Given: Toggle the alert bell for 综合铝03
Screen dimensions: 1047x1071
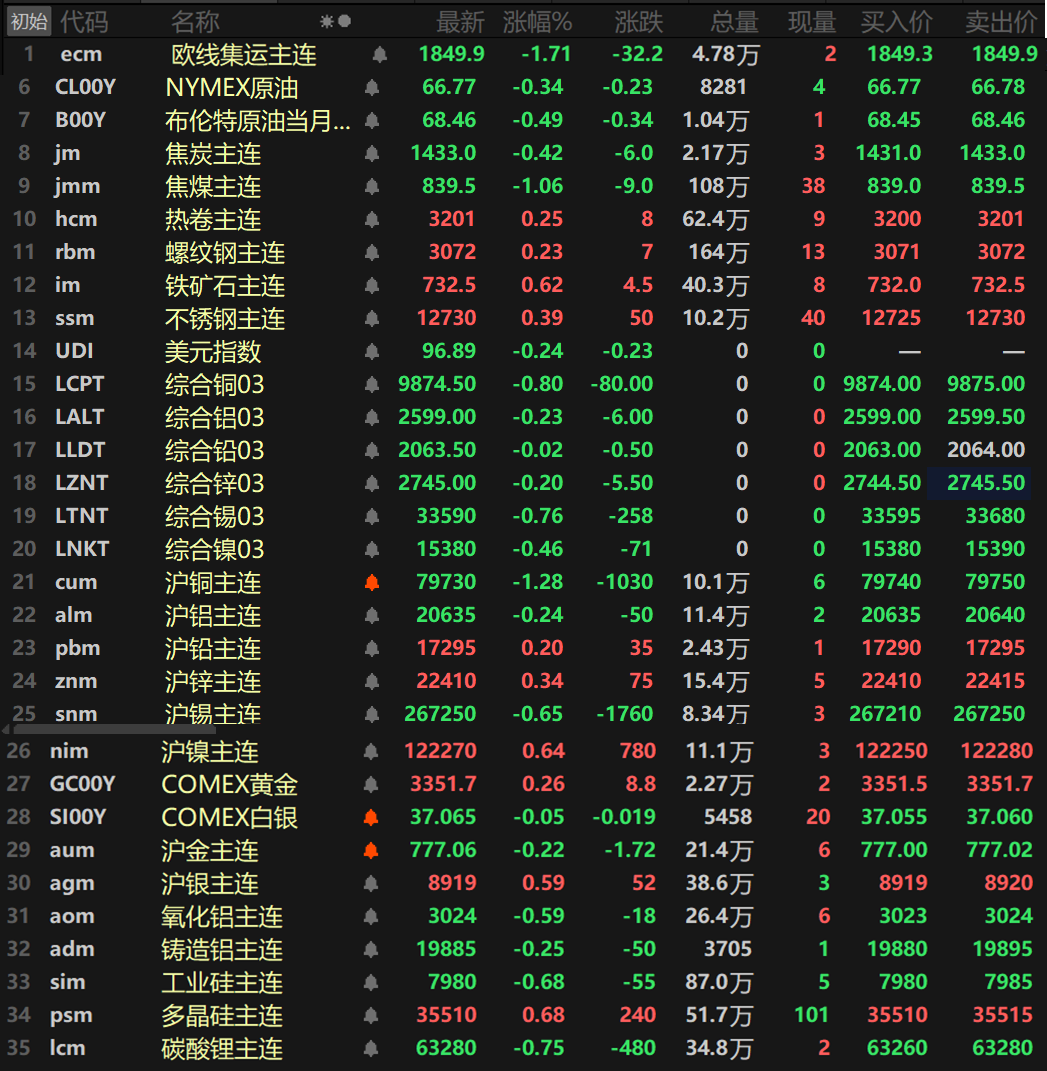Looking at the screenshot, I should click(372, 417).
